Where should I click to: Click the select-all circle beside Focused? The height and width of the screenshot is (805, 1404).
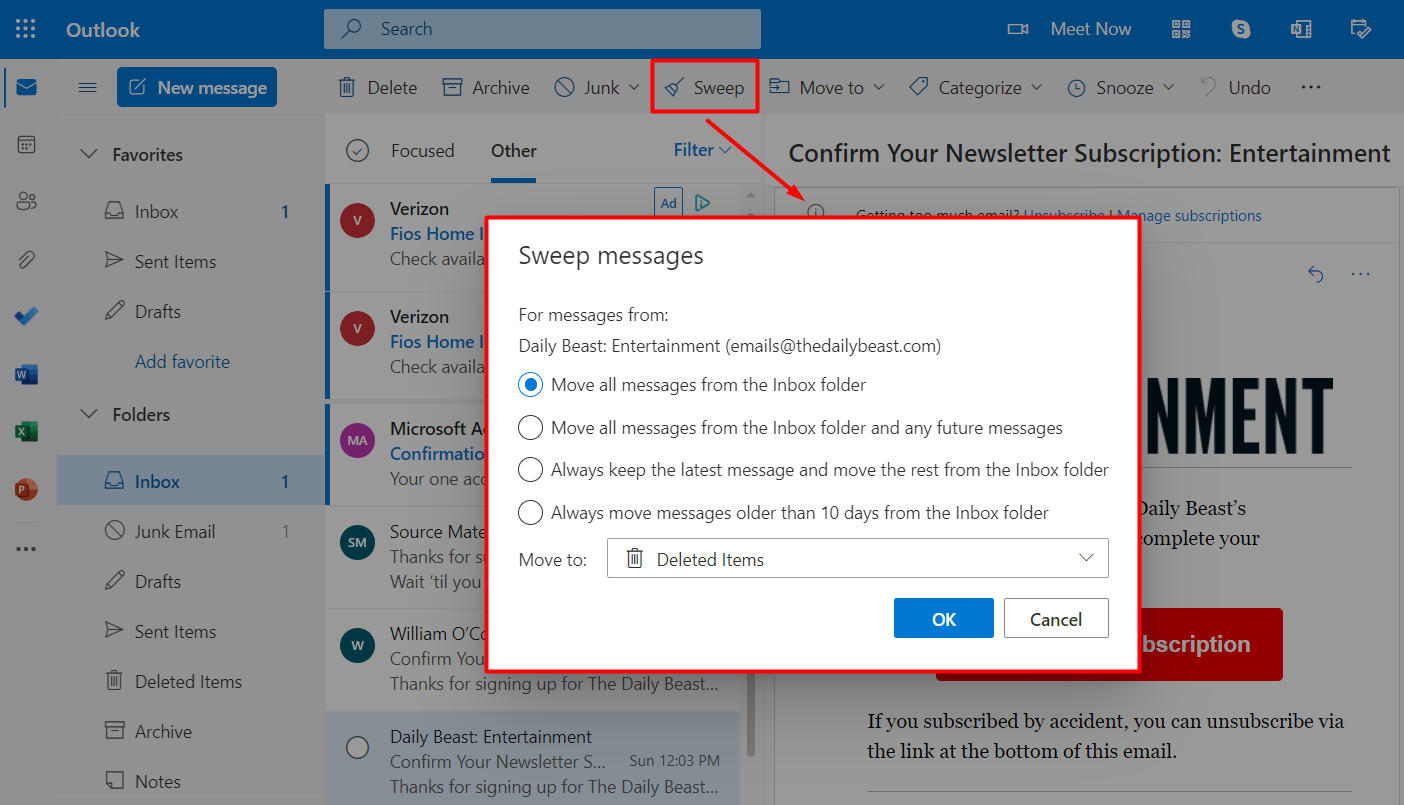tap(357, 151)
